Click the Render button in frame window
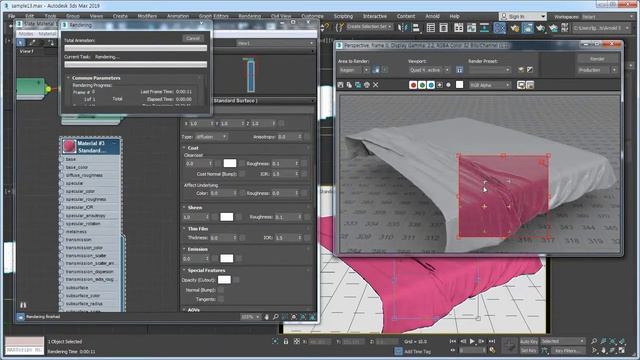This screenshot has width=640, height=360. [x=597, y=59]
